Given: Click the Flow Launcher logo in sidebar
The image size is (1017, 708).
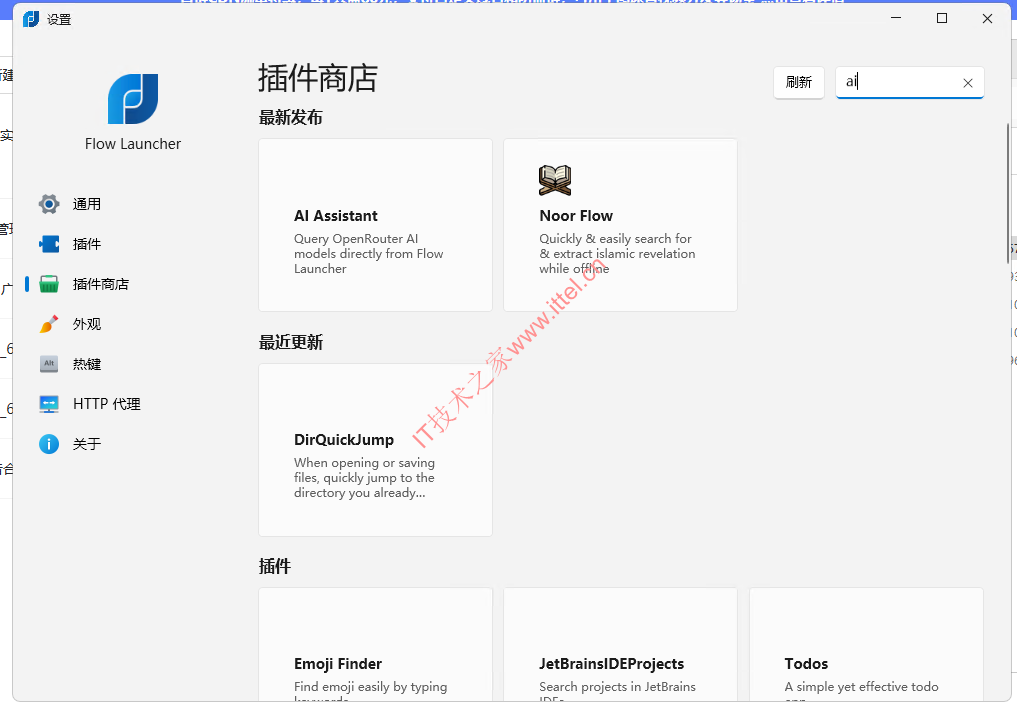Looking at the screenshot, I should coord(133,99).
